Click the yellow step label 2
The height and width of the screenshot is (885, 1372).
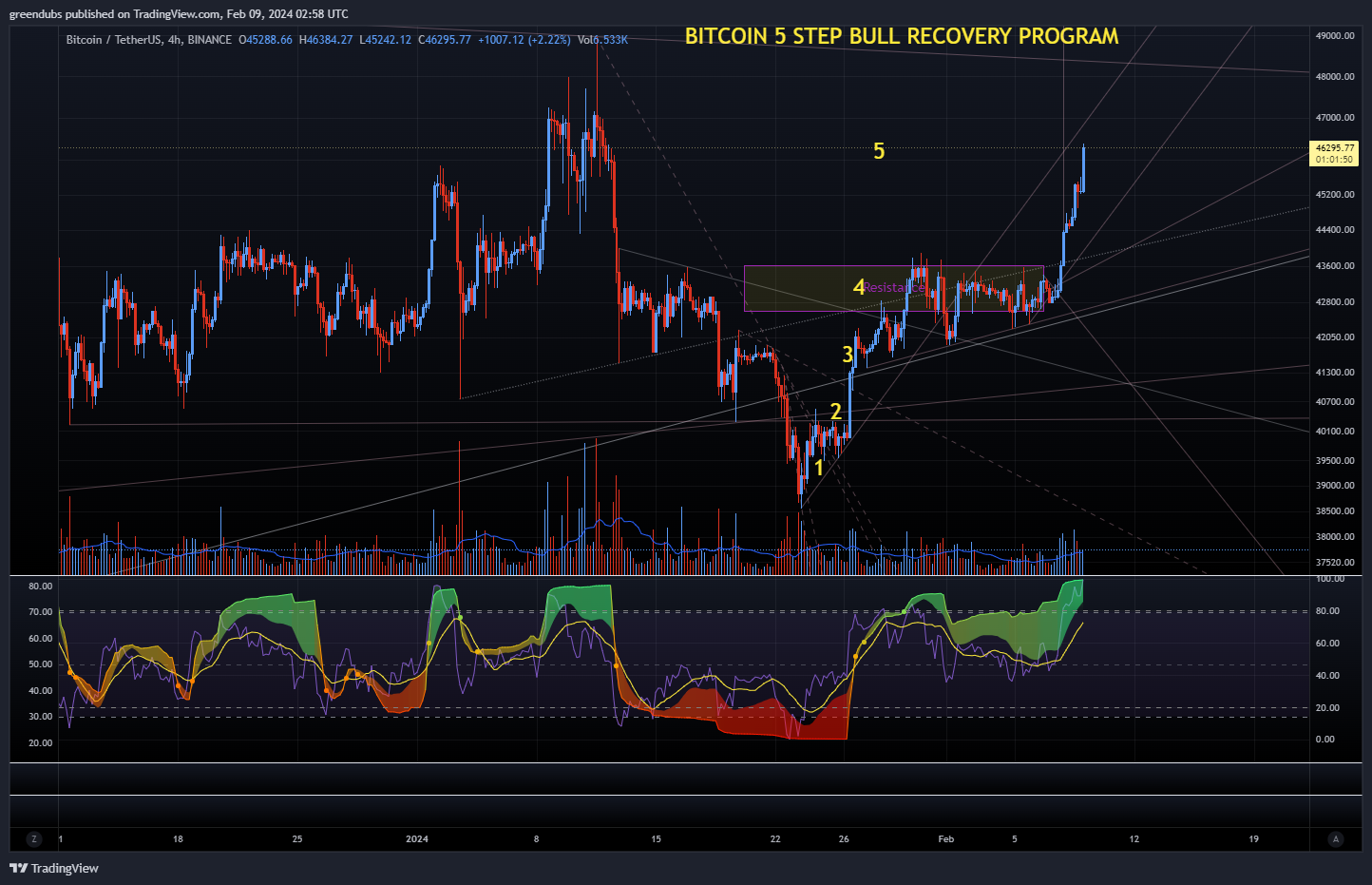(x=836, y=412)
